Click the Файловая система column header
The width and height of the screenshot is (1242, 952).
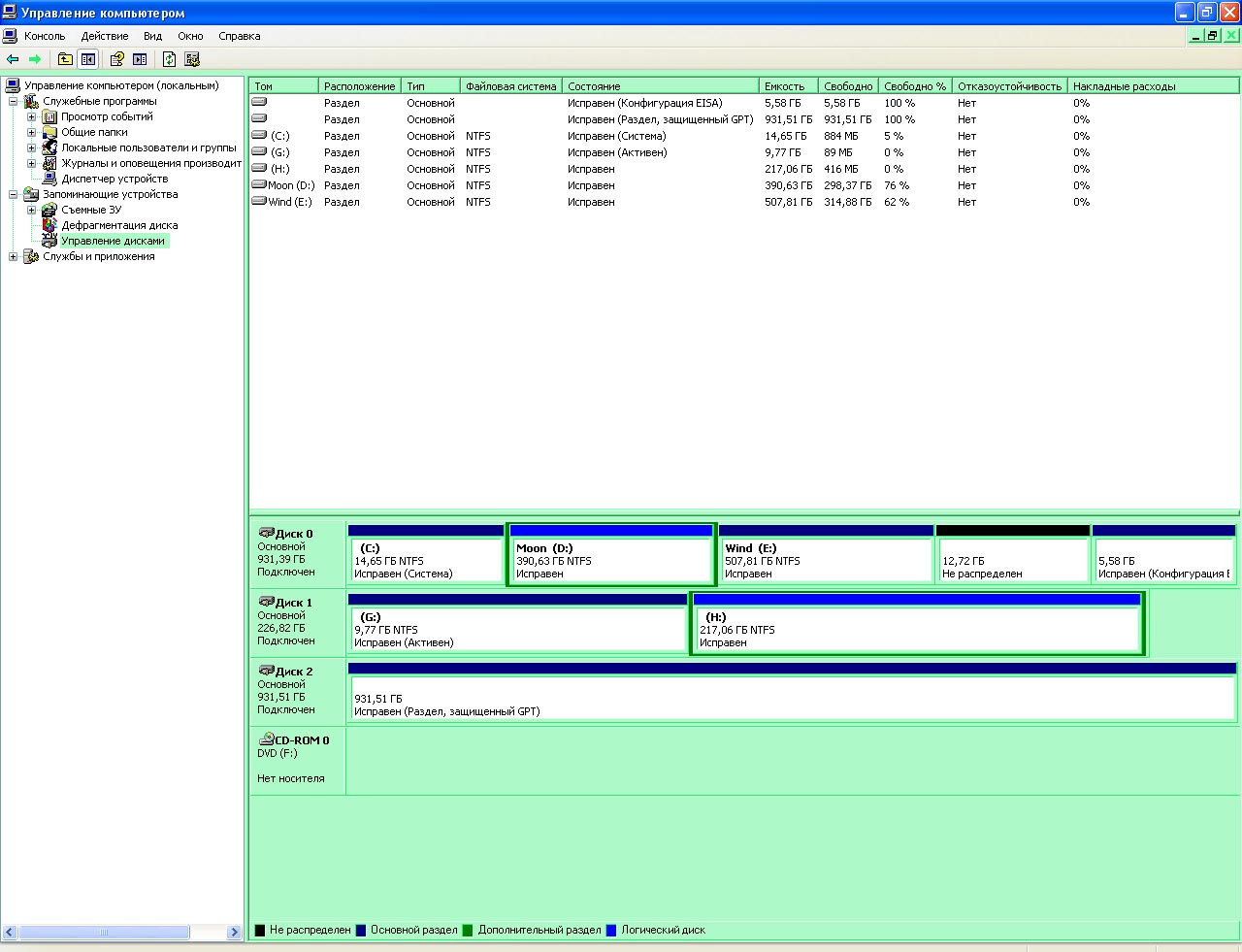[x=510, y=86]
